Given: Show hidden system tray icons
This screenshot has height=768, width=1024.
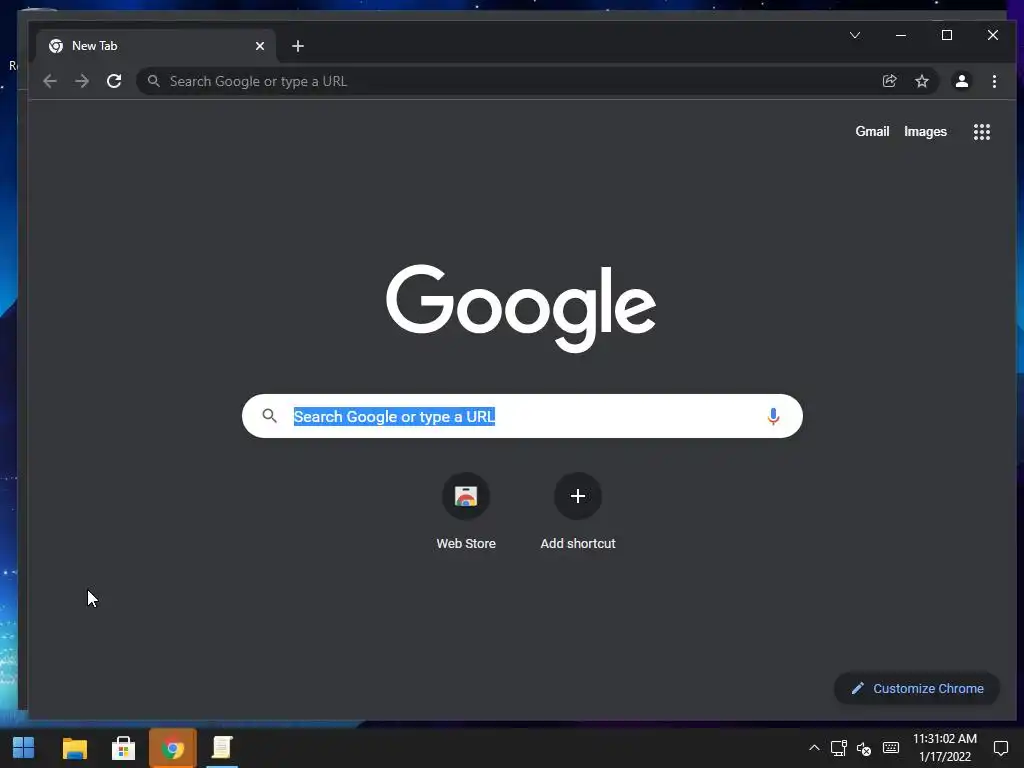Looking at the screenshot, I should 814,748.
